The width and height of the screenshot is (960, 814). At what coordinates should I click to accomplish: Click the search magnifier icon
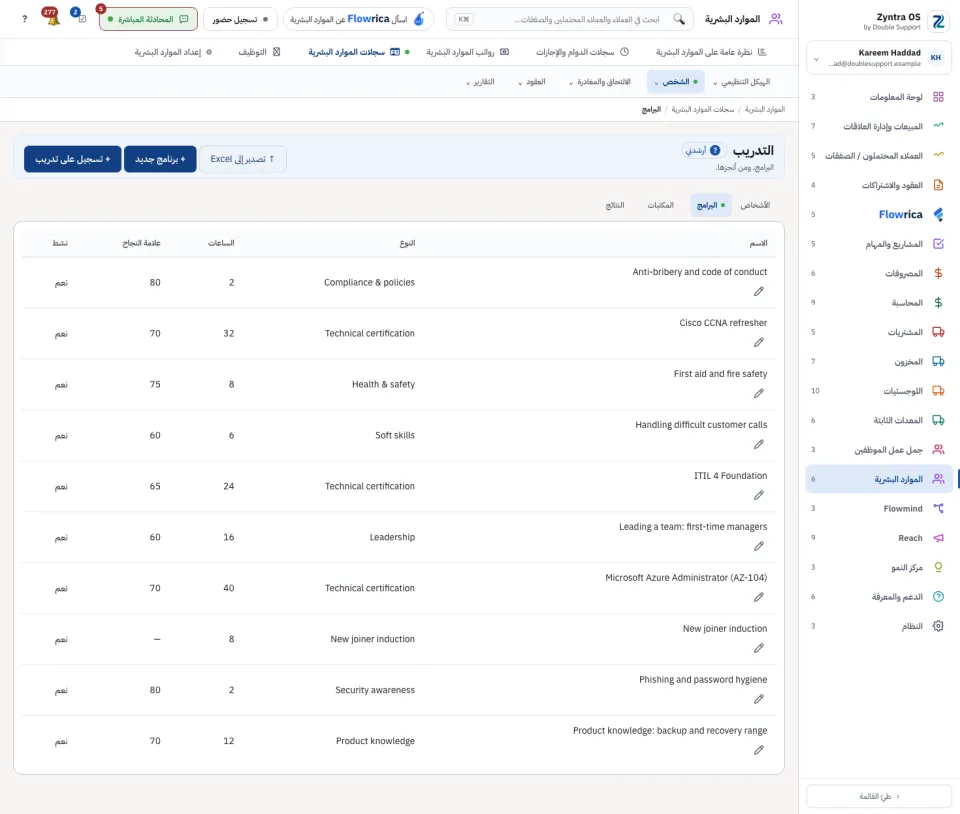[679, 19]
